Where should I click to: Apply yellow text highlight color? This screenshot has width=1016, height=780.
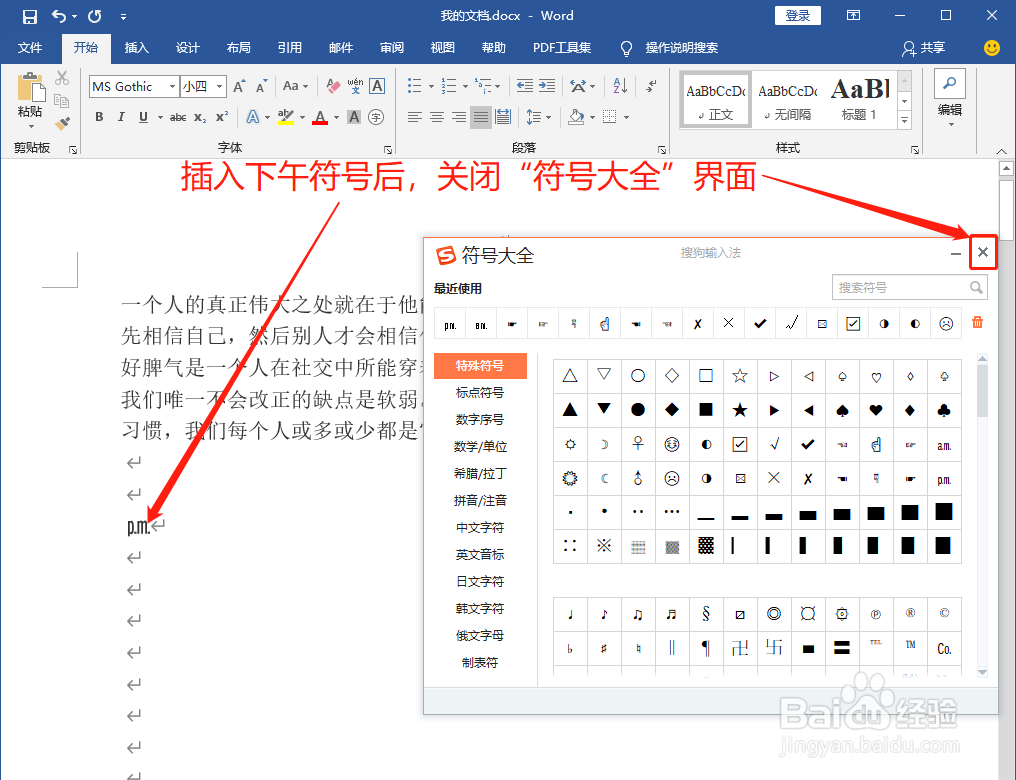tap(284, 117)
